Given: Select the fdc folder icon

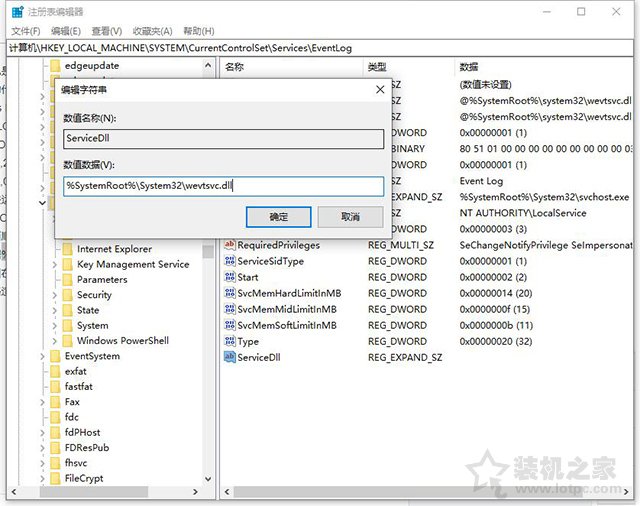Looking at the screenshot, I should 56,417.
